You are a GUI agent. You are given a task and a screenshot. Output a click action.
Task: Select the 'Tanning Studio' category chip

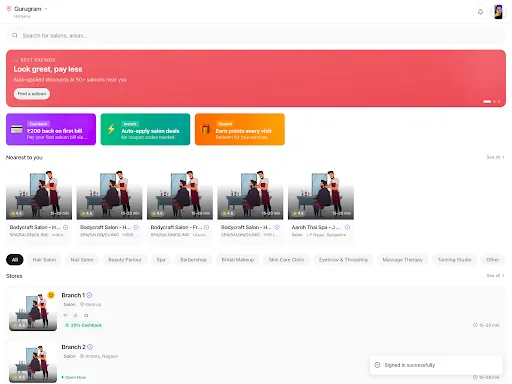tap(455, 260)
